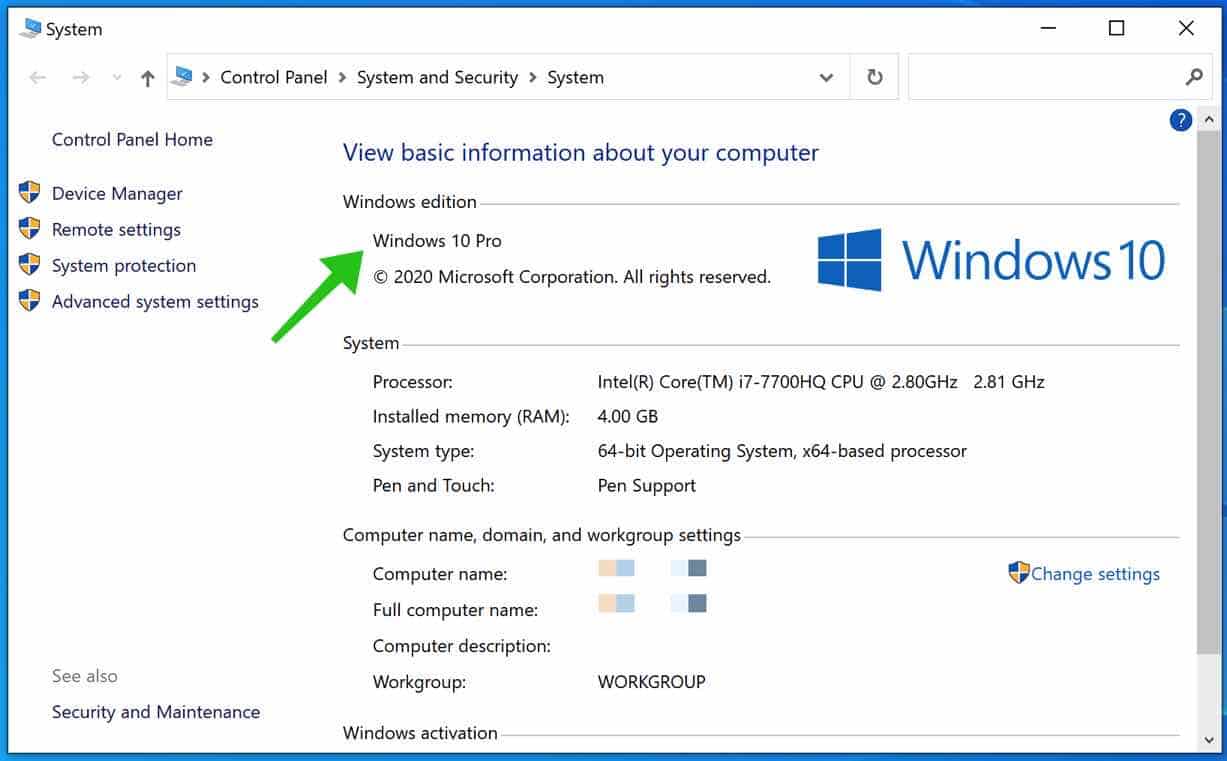
Task: Click the vertical scrollbar down arrow
Action: point(1208,740)
